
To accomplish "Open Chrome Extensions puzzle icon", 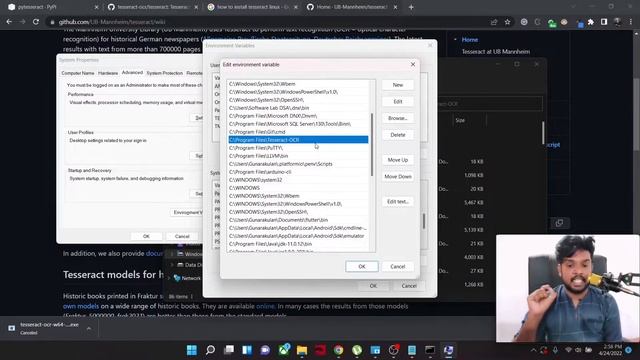I will [x=591, y=22].
